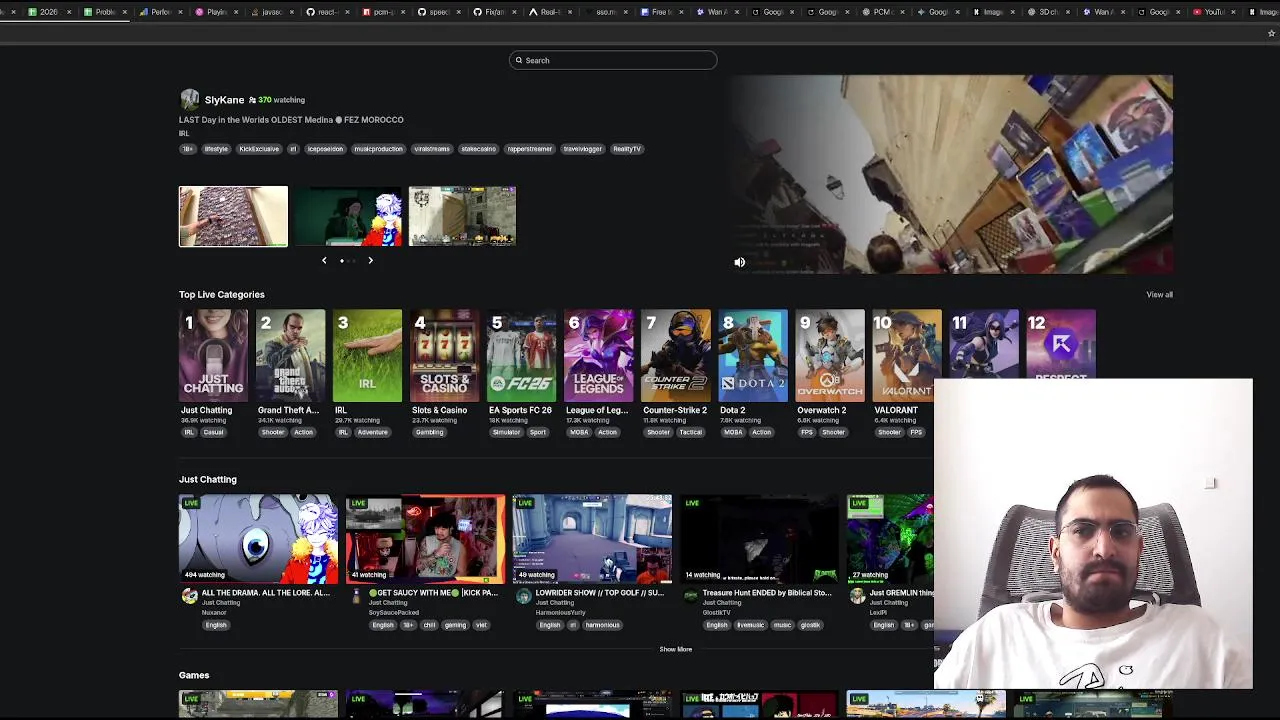The height and width of the screenshot is (720, 1280).
Task: Click 'Show More' under Just Chatting
Action: coord(675,649)
